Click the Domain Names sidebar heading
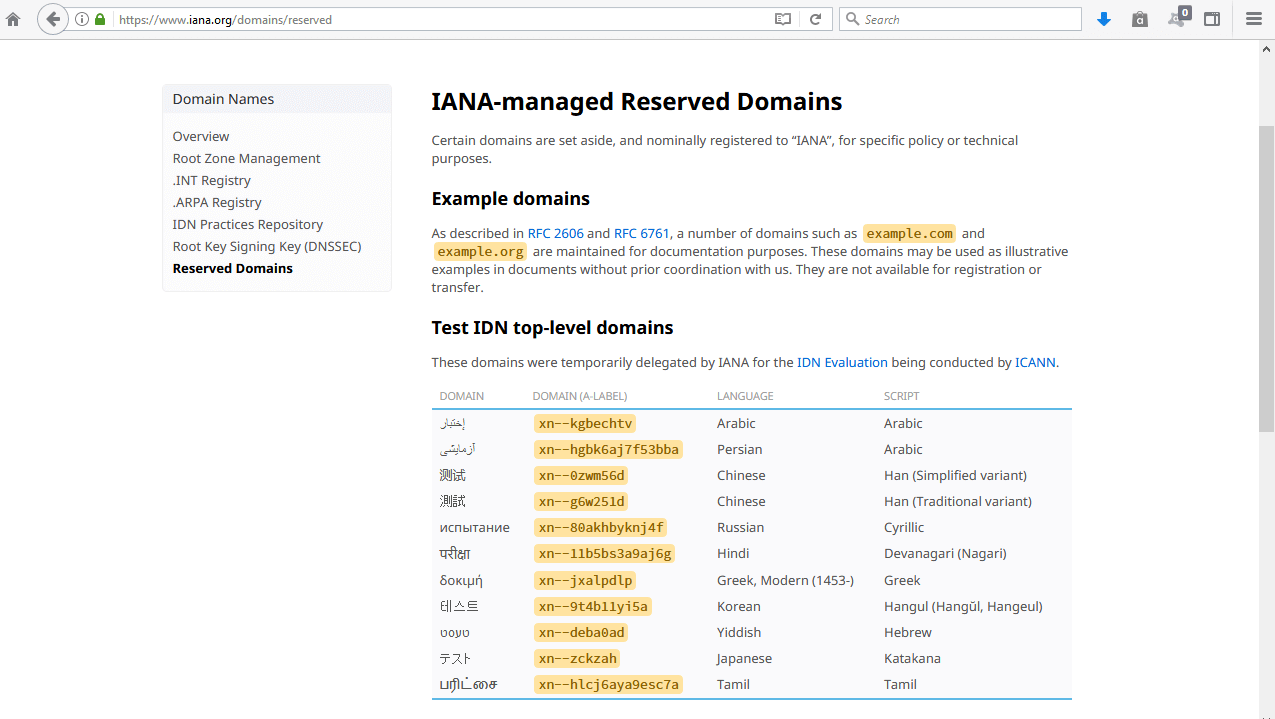 pos(223,99)
